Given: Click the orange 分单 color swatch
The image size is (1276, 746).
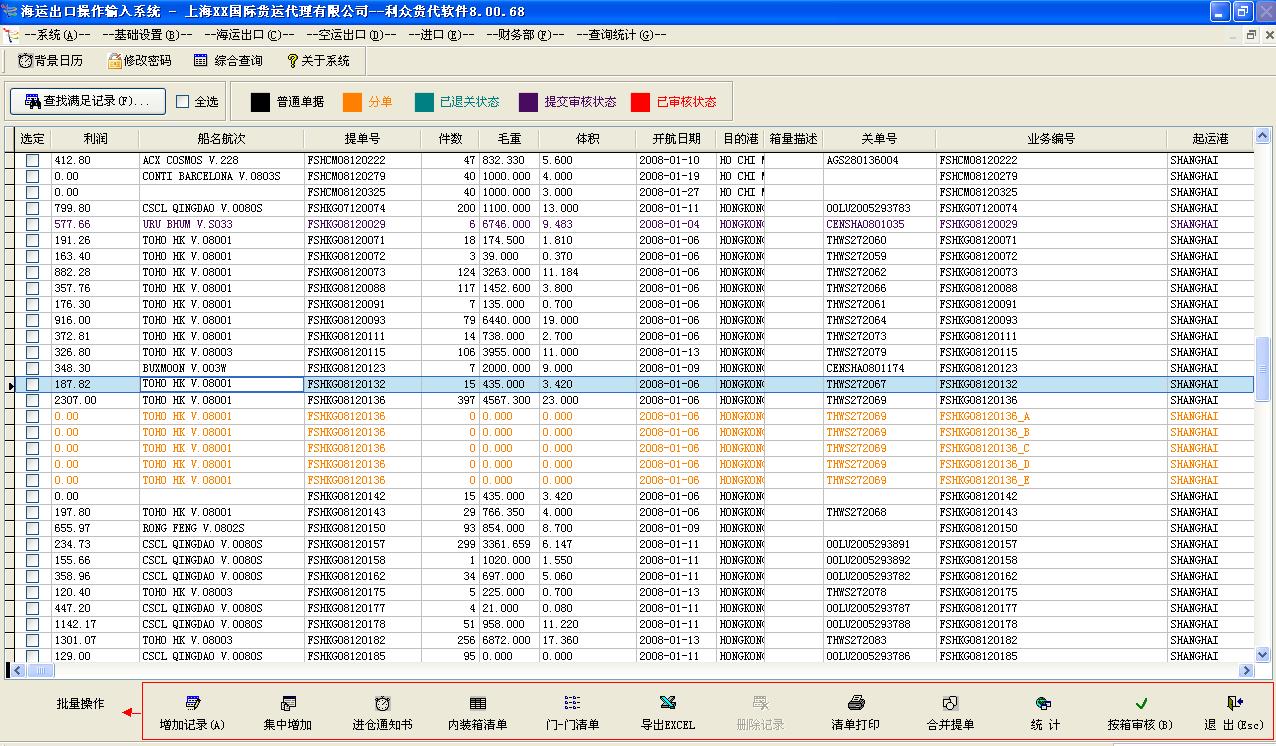Looking at the screenshot, I should coord(352,102).
